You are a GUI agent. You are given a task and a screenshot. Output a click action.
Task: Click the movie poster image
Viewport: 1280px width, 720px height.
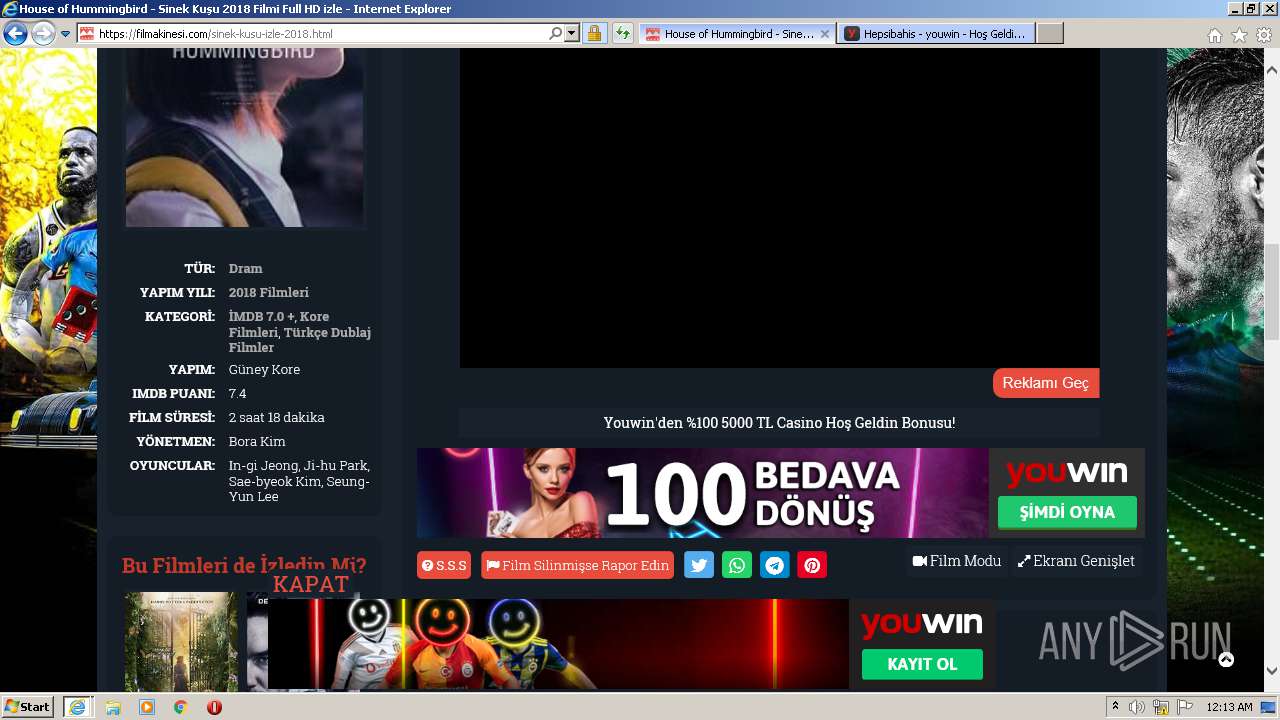coord(245,138)
